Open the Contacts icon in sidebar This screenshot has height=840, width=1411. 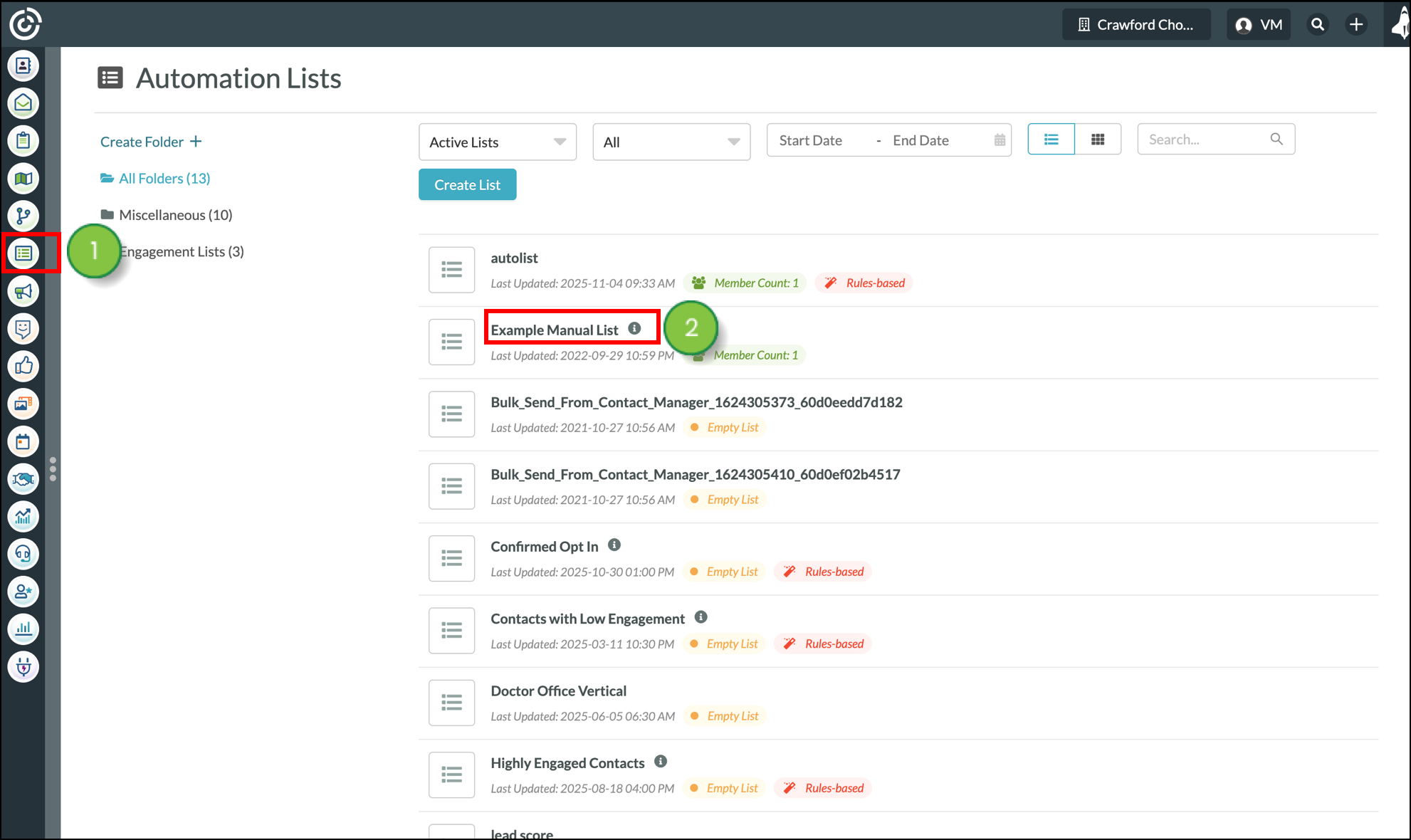click(x=23, y=65)
